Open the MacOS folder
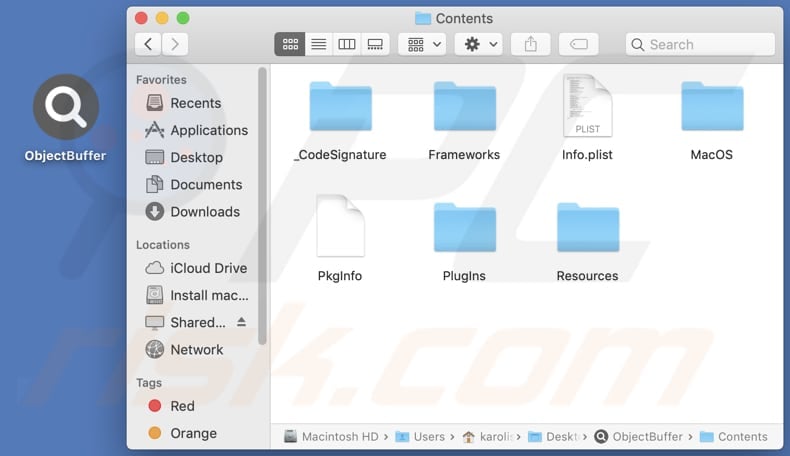The image size is (790, 456). 712,108
